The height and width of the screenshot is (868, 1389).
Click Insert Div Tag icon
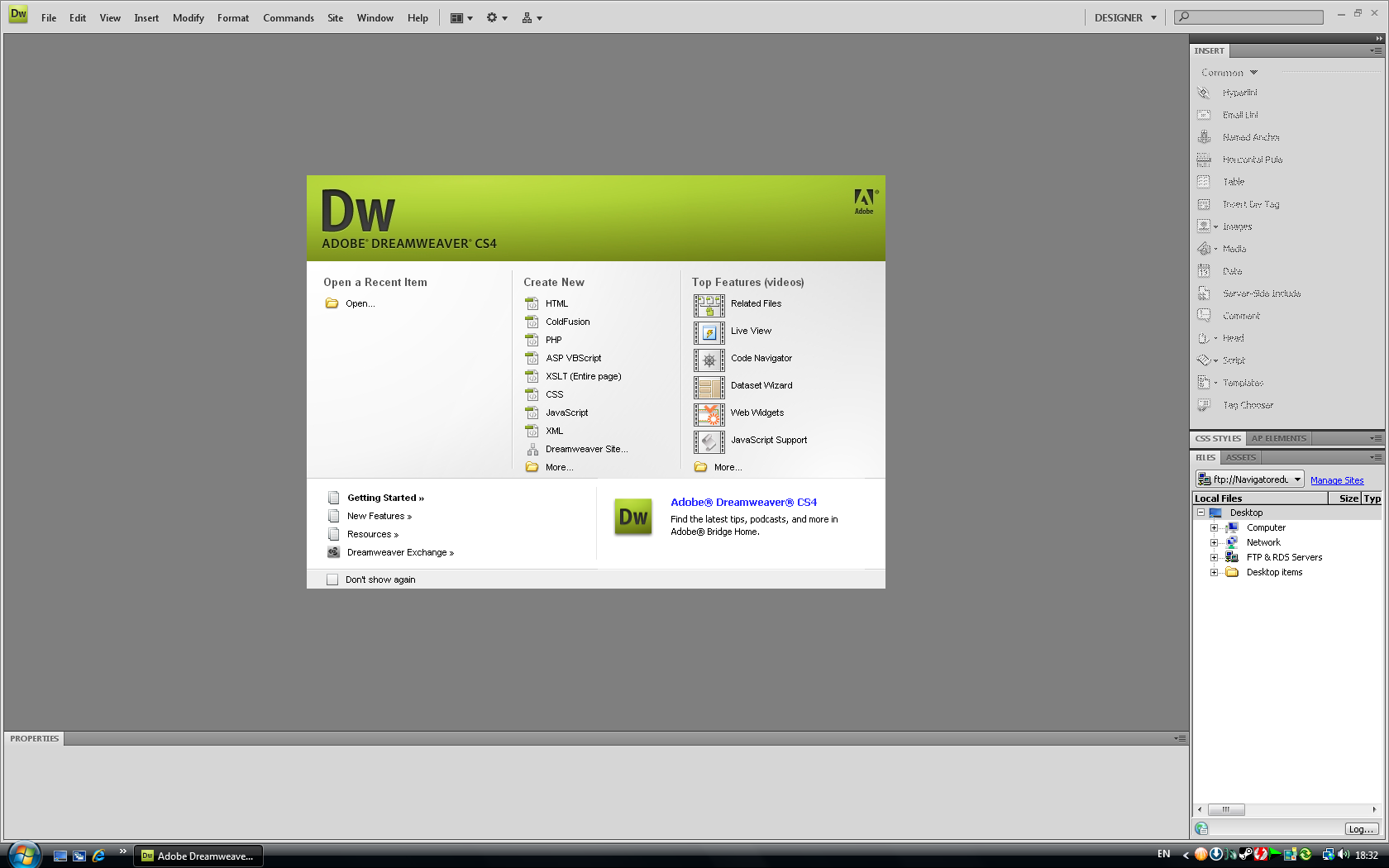1204,204
